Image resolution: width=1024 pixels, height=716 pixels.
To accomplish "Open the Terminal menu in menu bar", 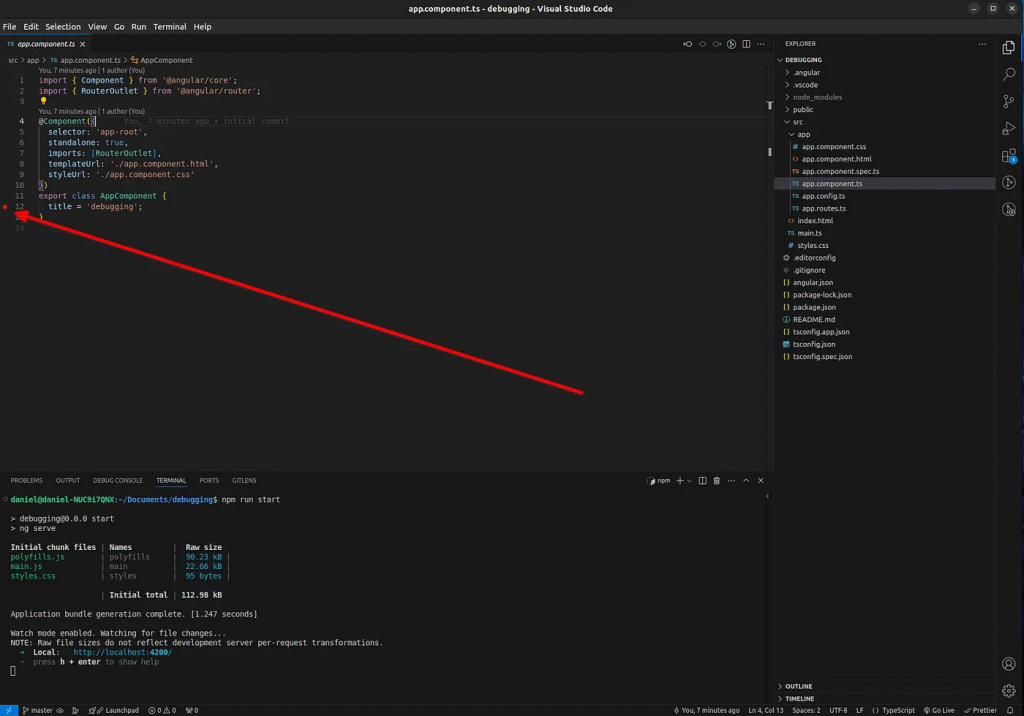I will pyautogui.click(x=169, y=27).
